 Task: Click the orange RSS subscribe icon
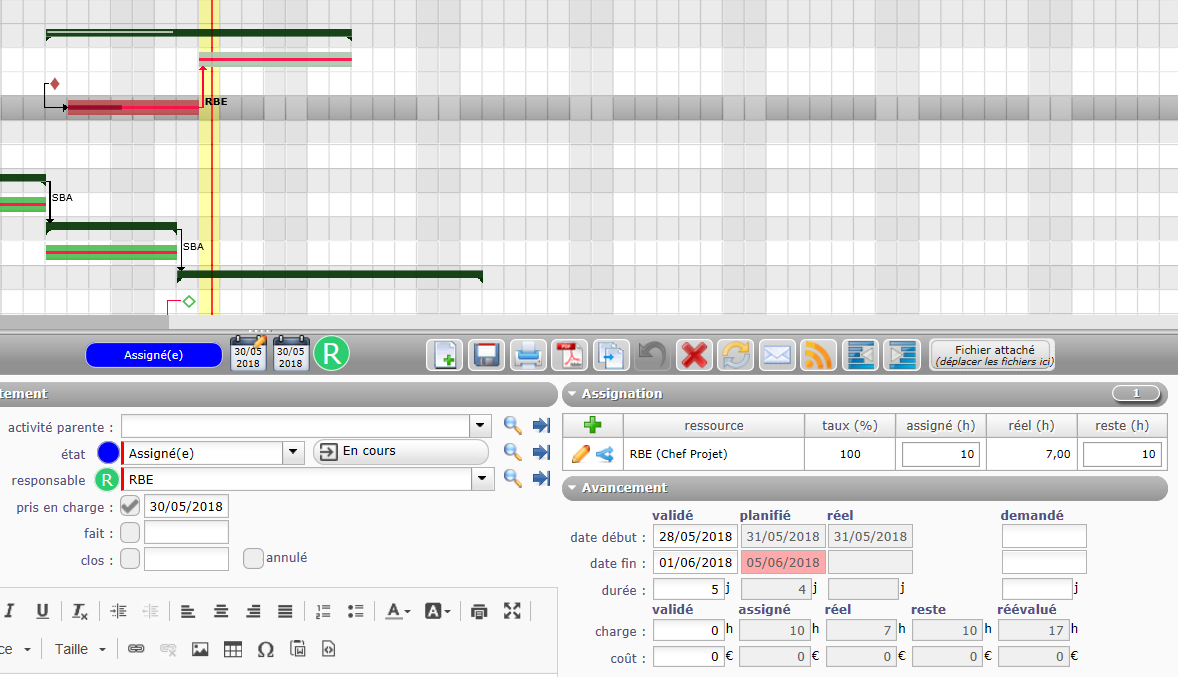[x=817, y=355]
